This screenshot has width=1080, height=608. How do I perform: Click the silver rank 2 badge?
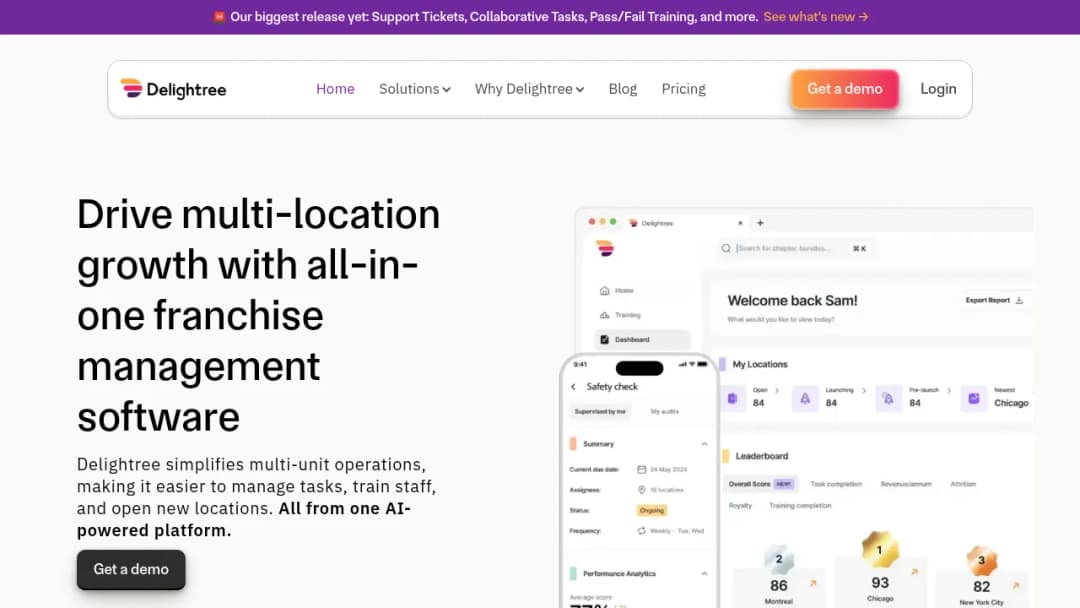pyautogui.click(x=779, y=560)
